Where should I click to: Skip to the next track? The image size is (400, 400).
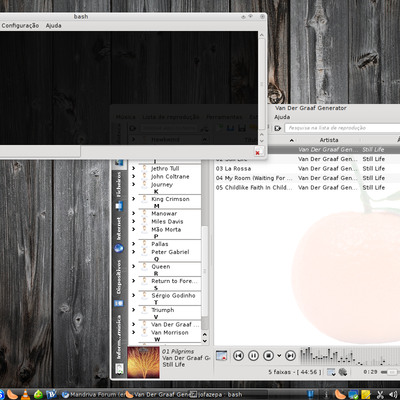(x=290, y=356)
